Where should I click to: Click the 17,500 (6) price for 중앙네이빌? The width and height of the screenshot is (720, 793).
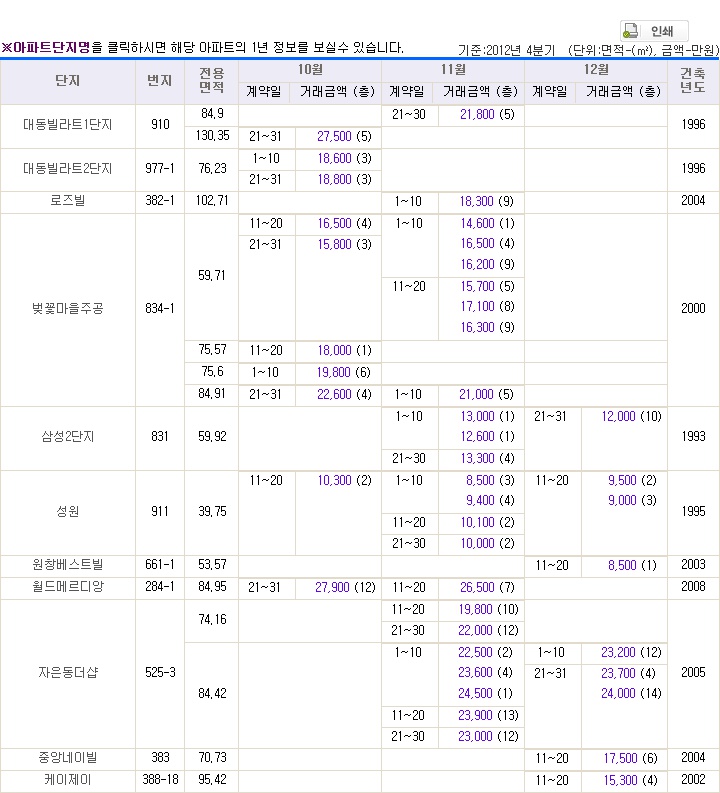tap(631, 759)
